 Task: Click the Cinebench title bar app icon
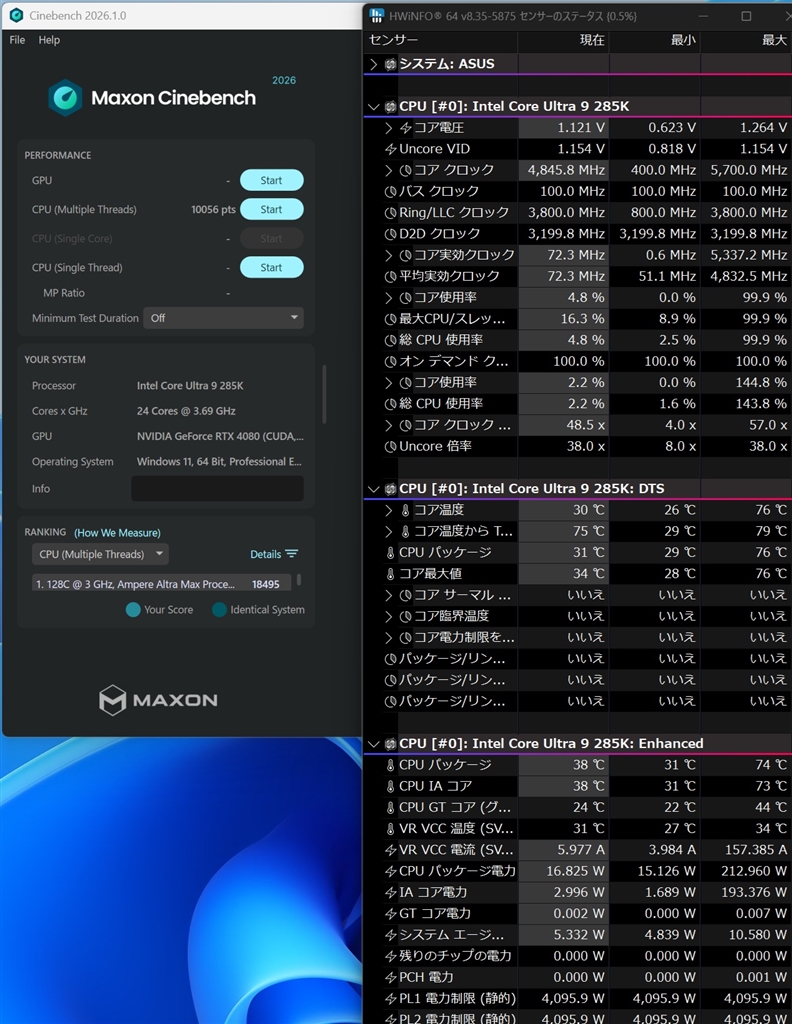(x=17, y=15)
